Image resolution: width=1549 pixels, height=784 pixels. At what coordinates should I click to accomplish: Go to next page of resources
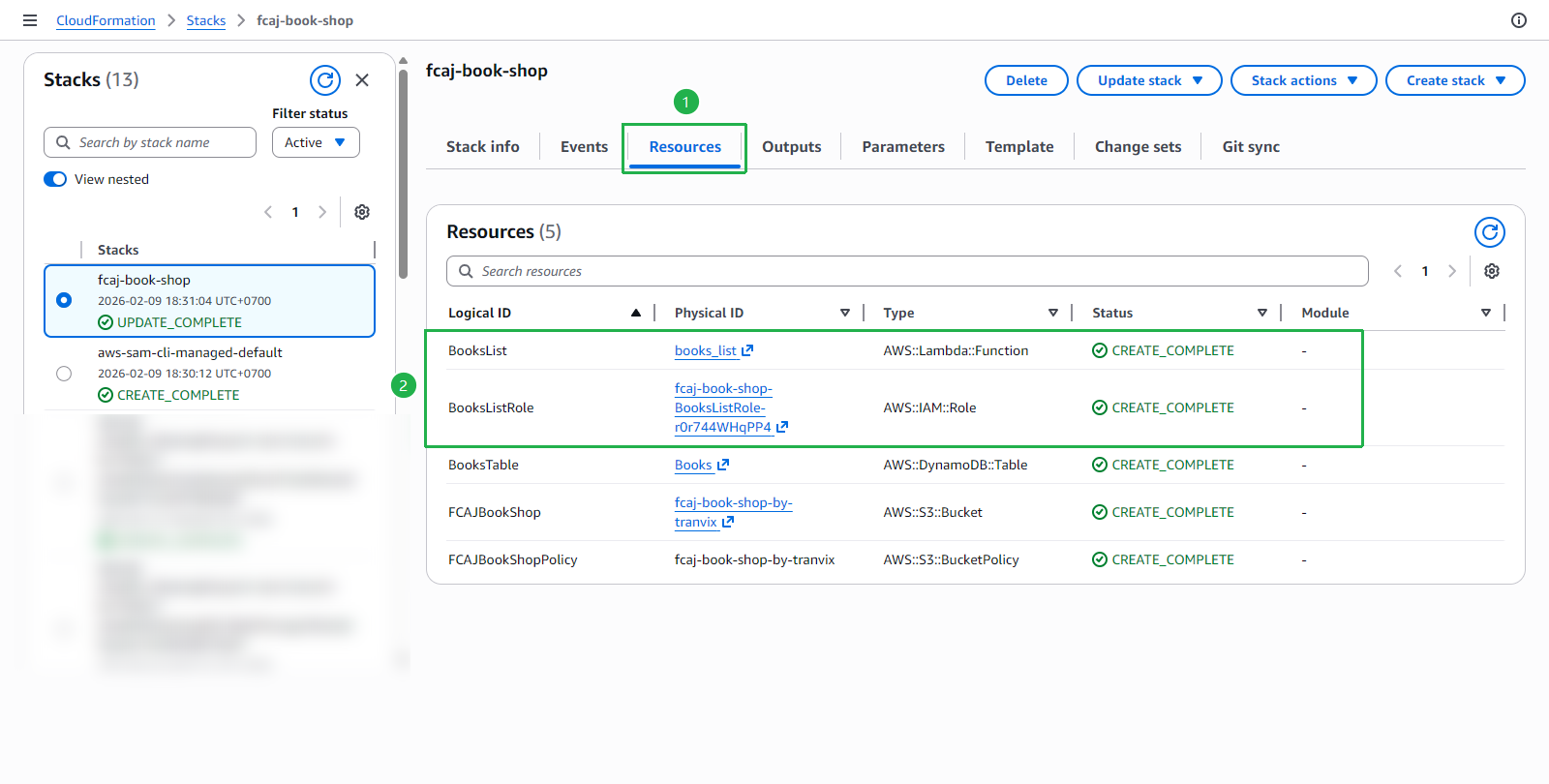(x=1452, y=271)
